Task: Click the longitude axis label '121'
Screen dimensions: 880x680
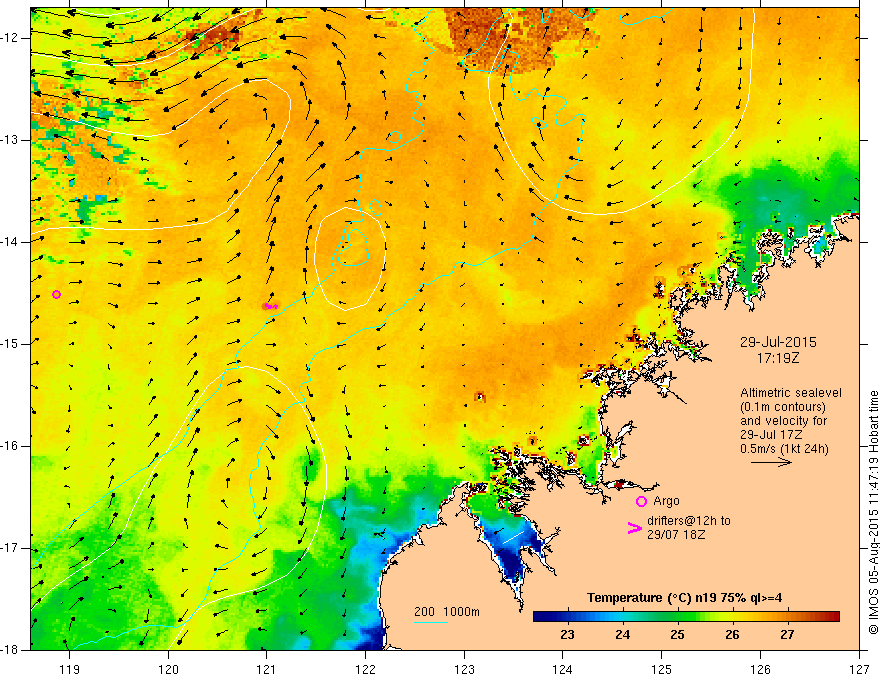Action: (267, 669)
